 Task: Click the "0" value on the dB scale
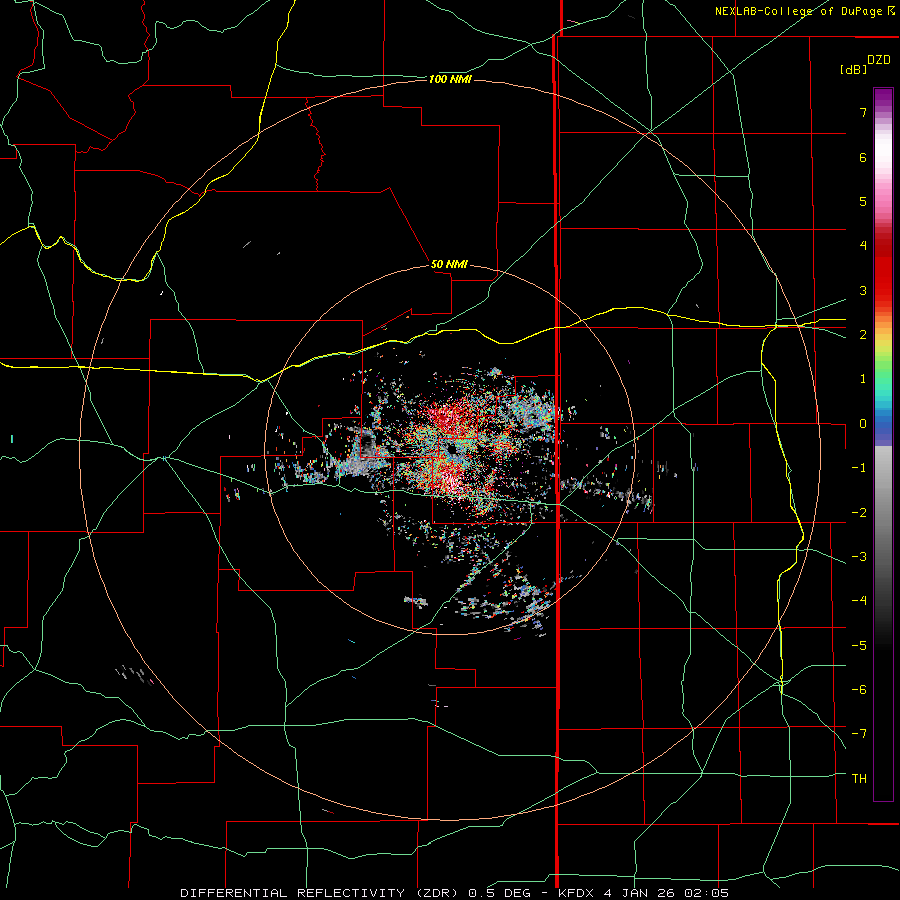coord(863,424)
